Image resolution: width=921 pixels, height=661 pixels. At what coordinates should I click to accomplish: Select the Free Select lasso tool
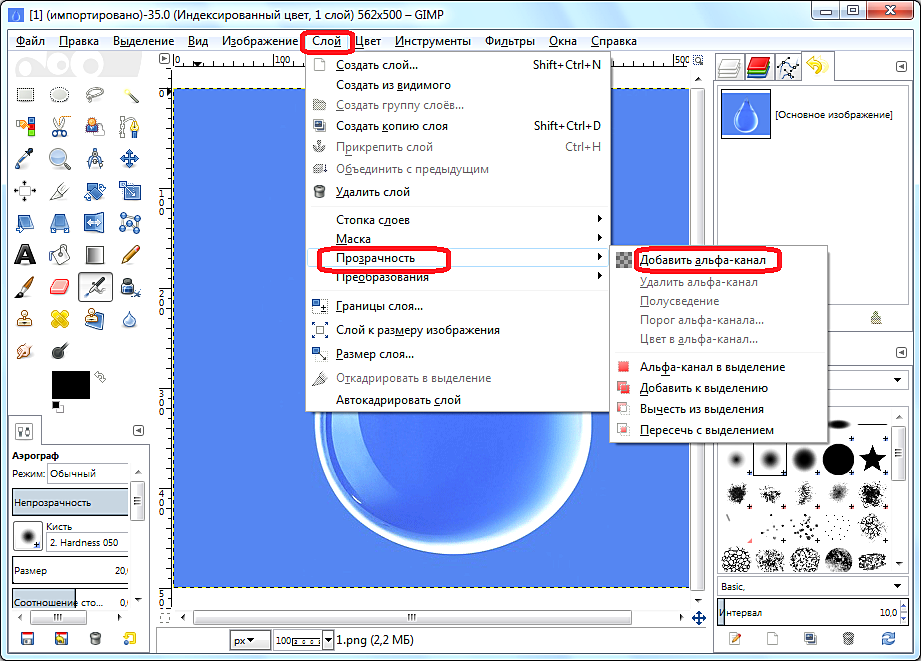(x=94, y=95)
